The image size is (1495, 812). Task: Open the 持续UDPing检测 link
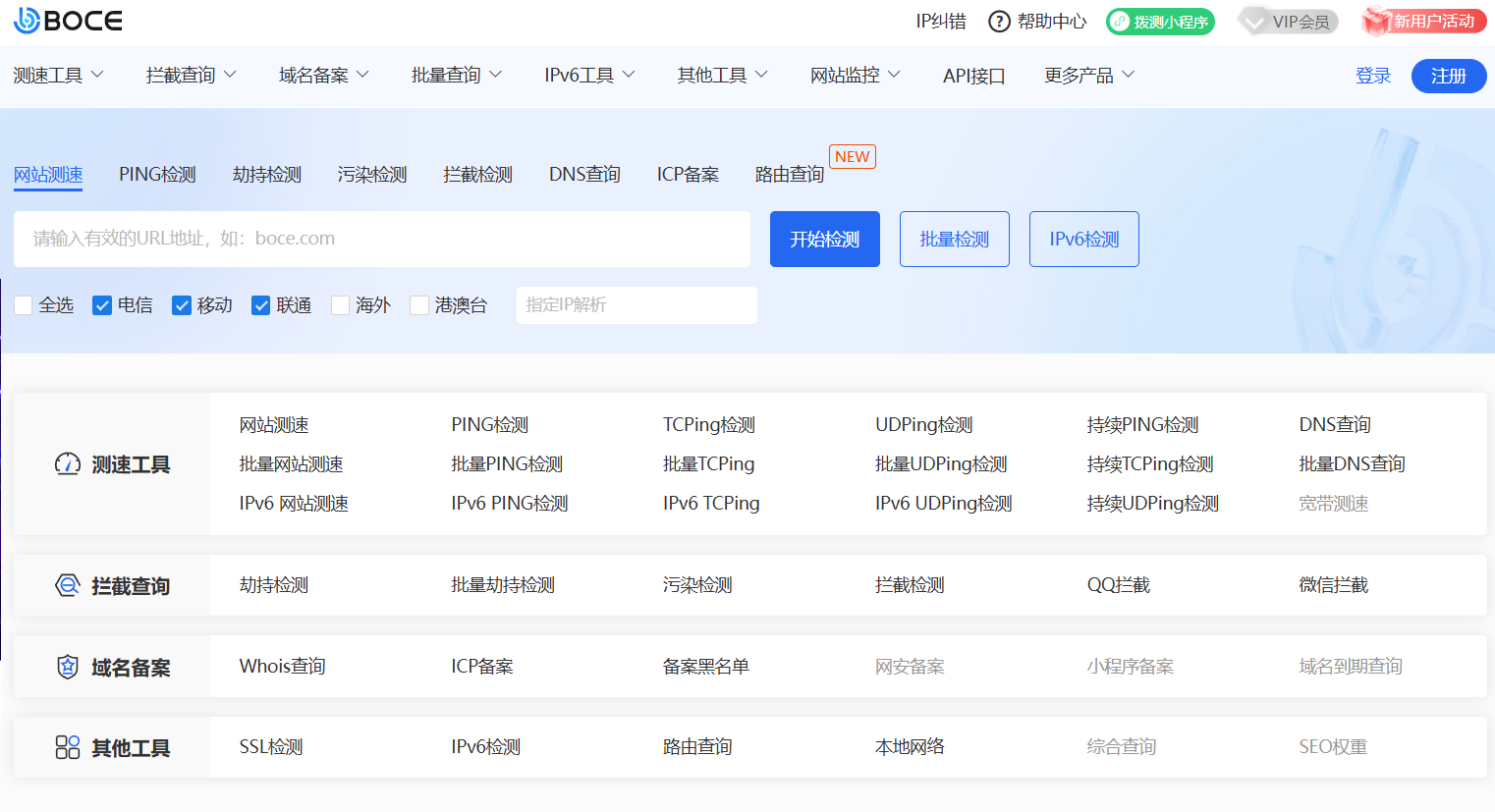1153,504
